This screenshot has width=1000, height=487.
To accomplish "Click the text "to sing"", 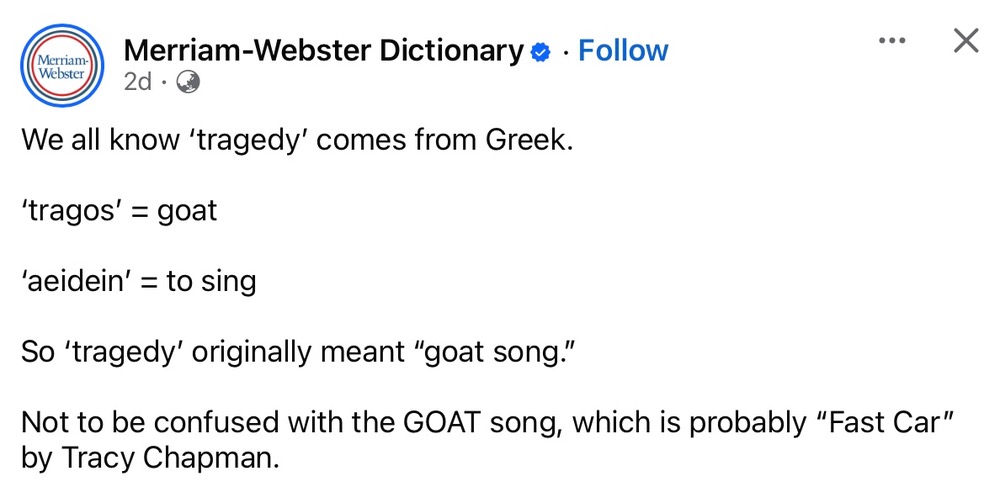I will pos(211,282).
